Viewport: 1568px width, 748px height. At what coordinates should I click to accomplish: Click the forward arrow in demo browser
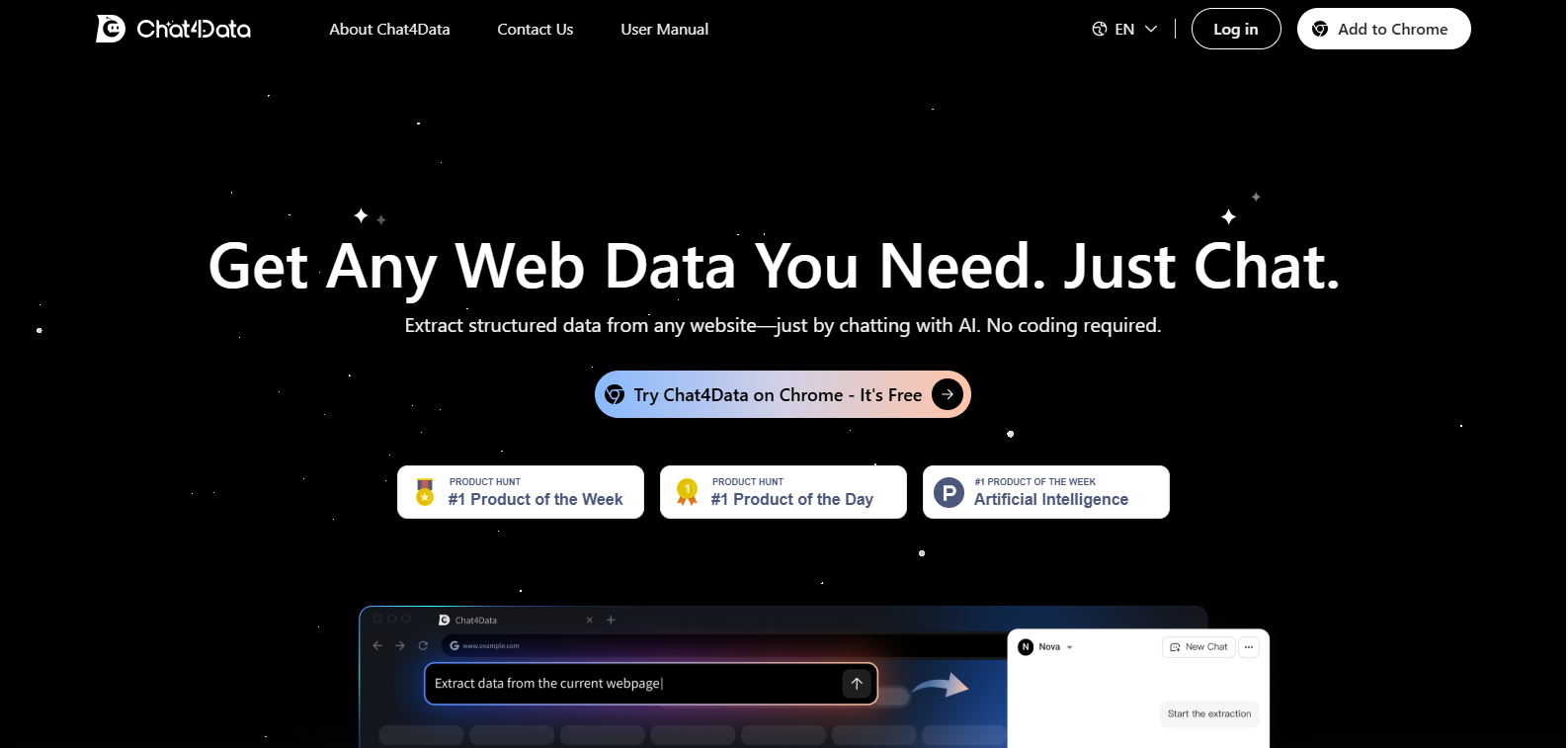[x=400, y=645]
